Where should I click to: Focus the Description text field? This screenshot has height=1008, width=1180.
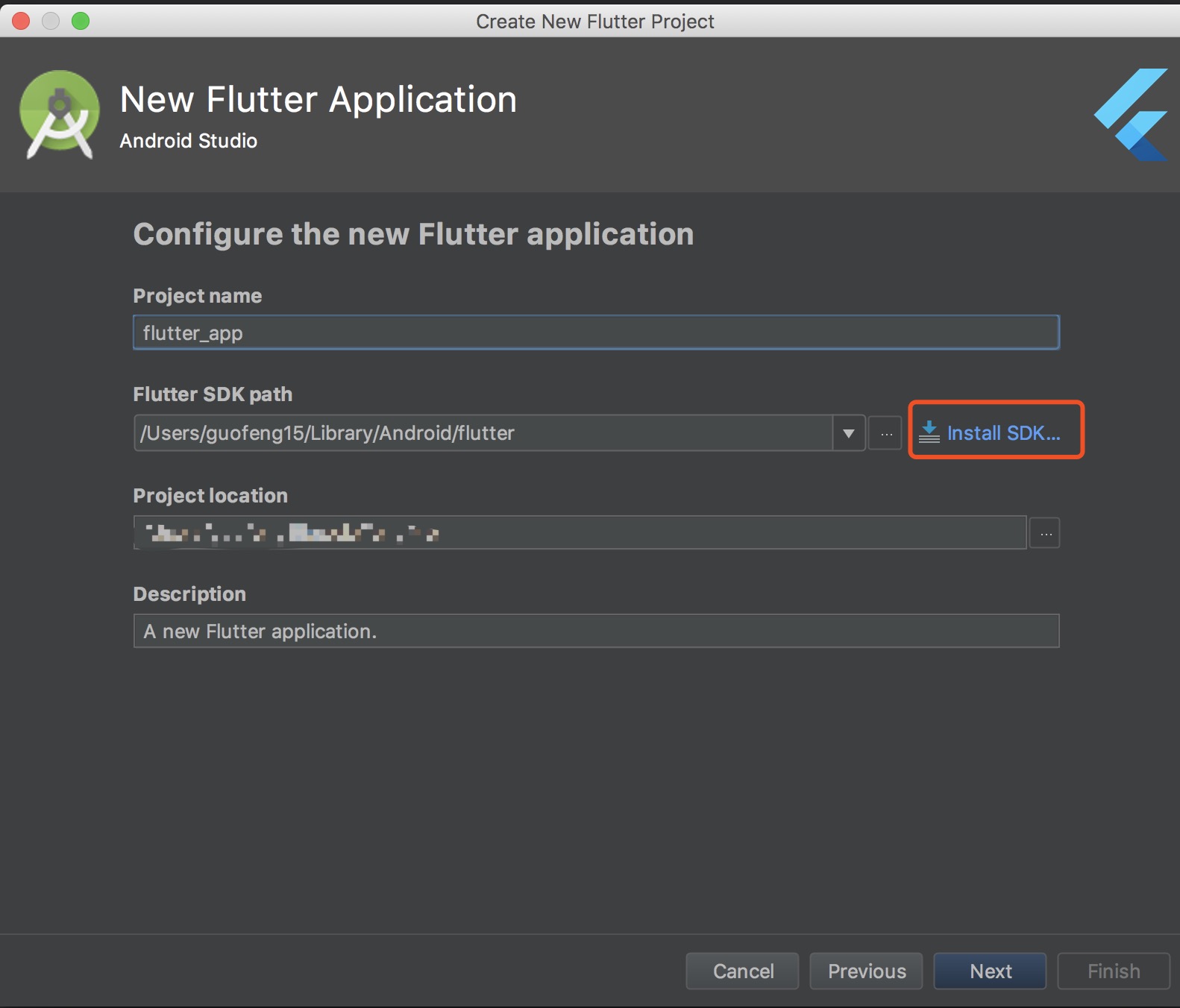point(596,631)
